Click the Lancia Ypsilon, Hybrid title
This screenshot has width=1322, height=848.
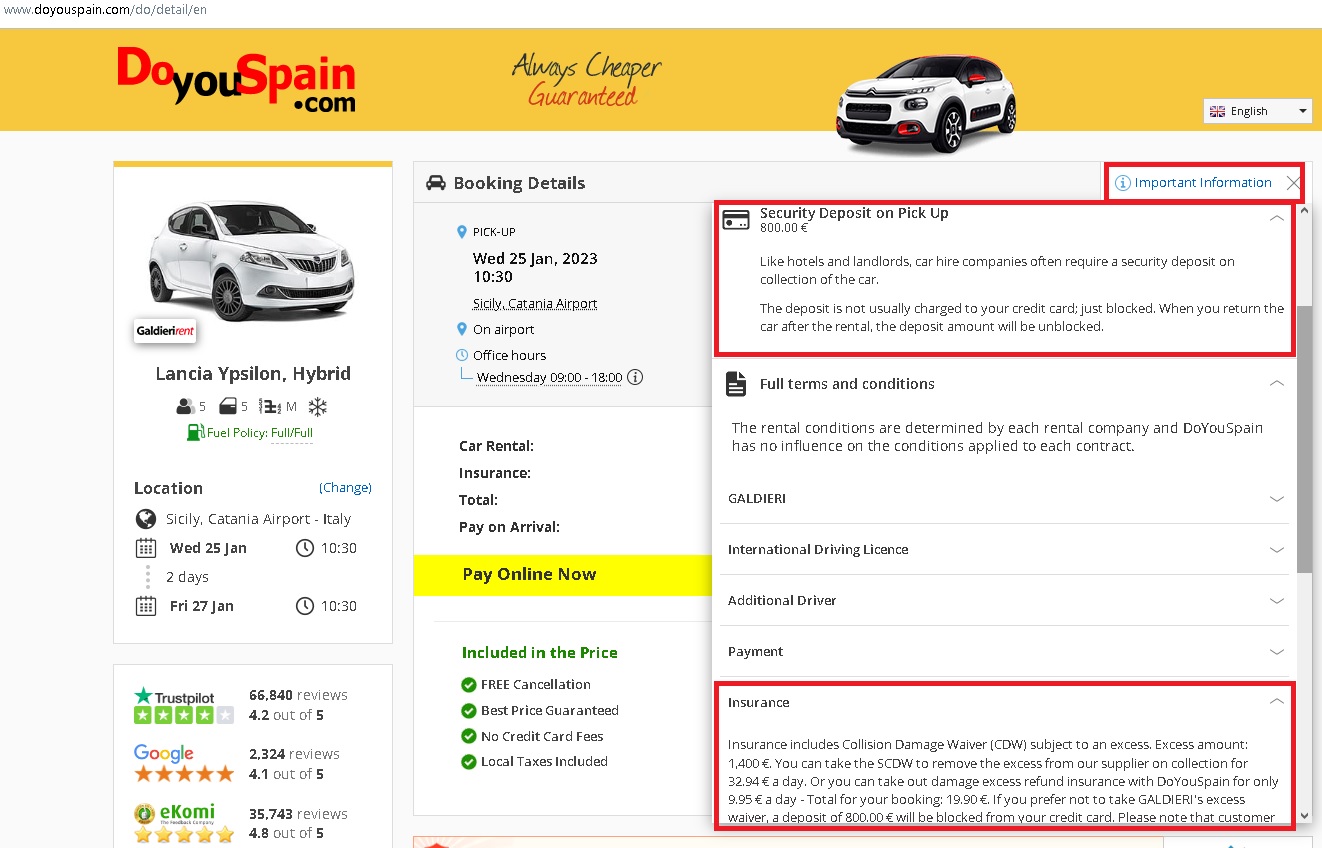coord(253,374)
